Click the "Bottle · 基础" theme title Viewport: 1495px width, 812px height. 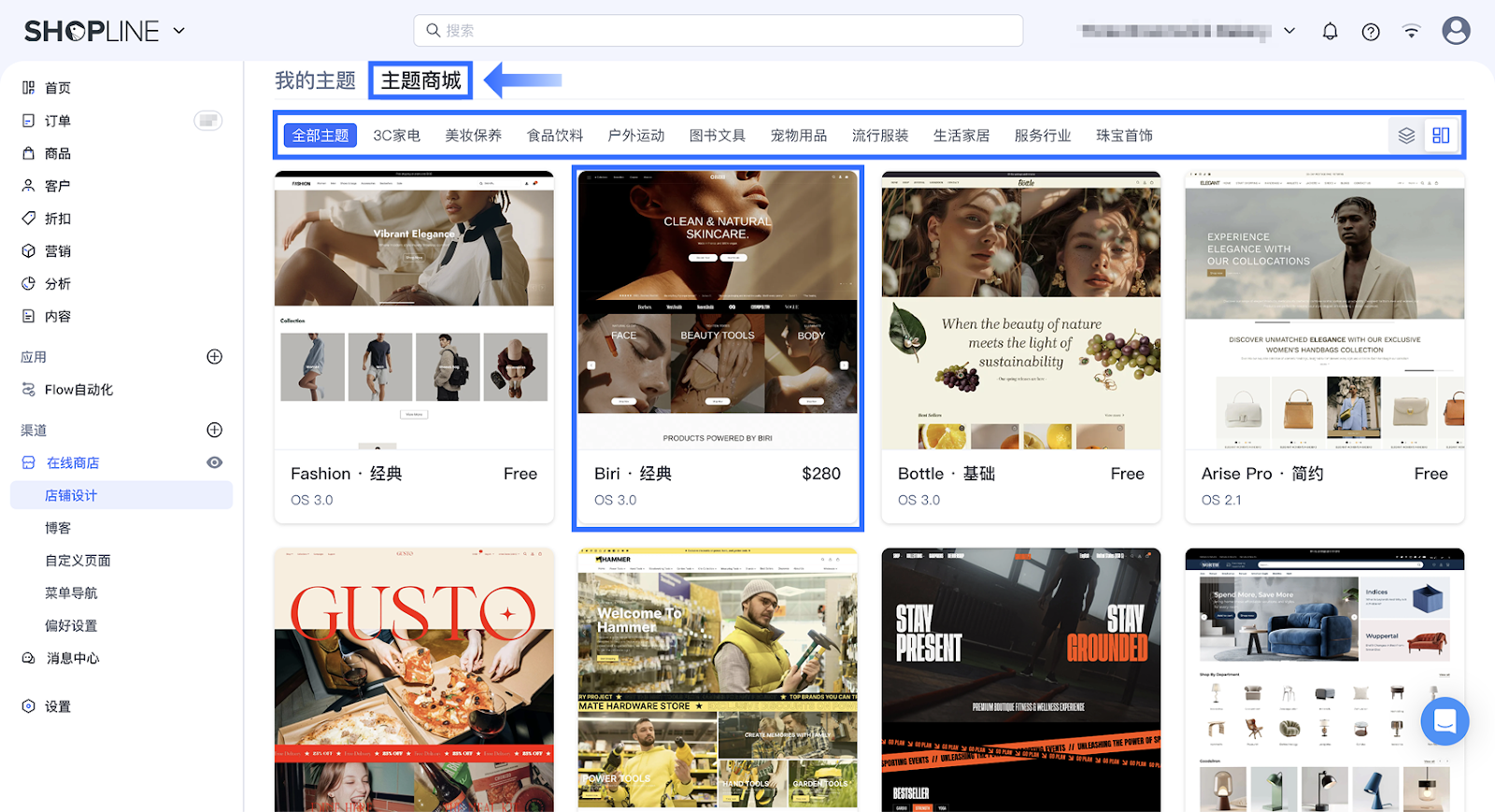point(947,474)
